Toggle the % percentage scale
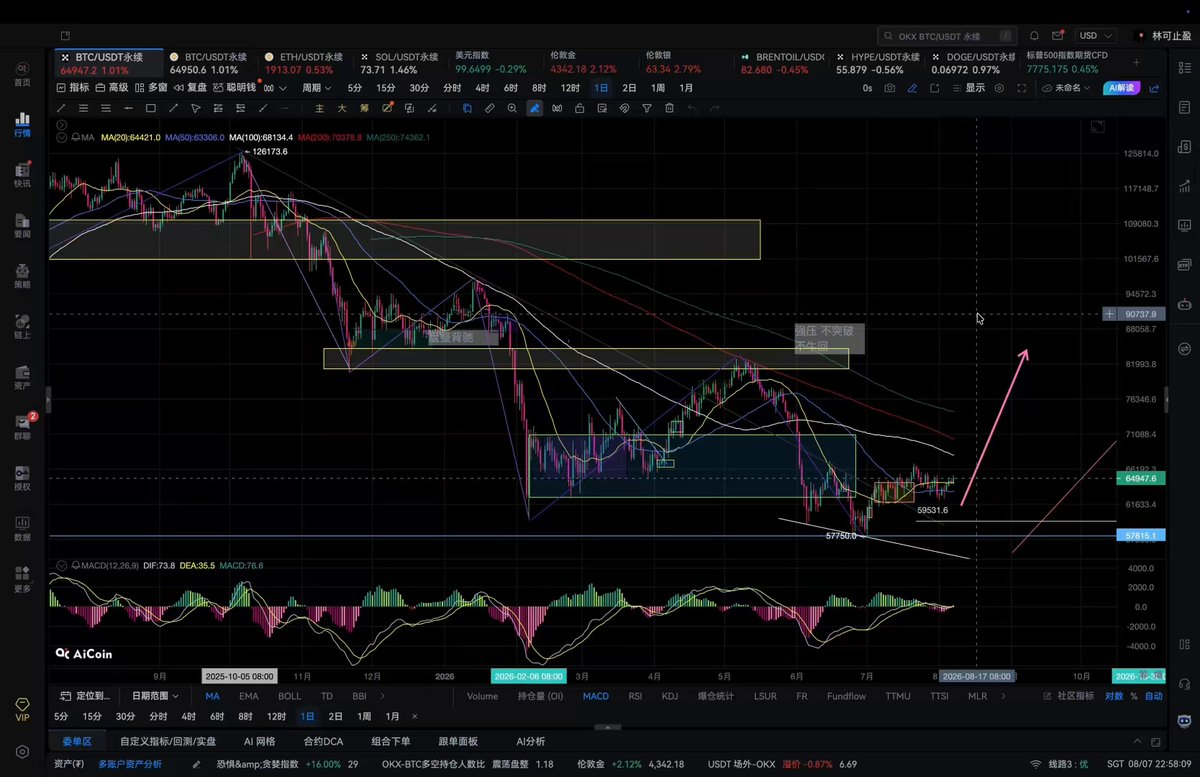Screen dimensions: 1200x777 1134,696
